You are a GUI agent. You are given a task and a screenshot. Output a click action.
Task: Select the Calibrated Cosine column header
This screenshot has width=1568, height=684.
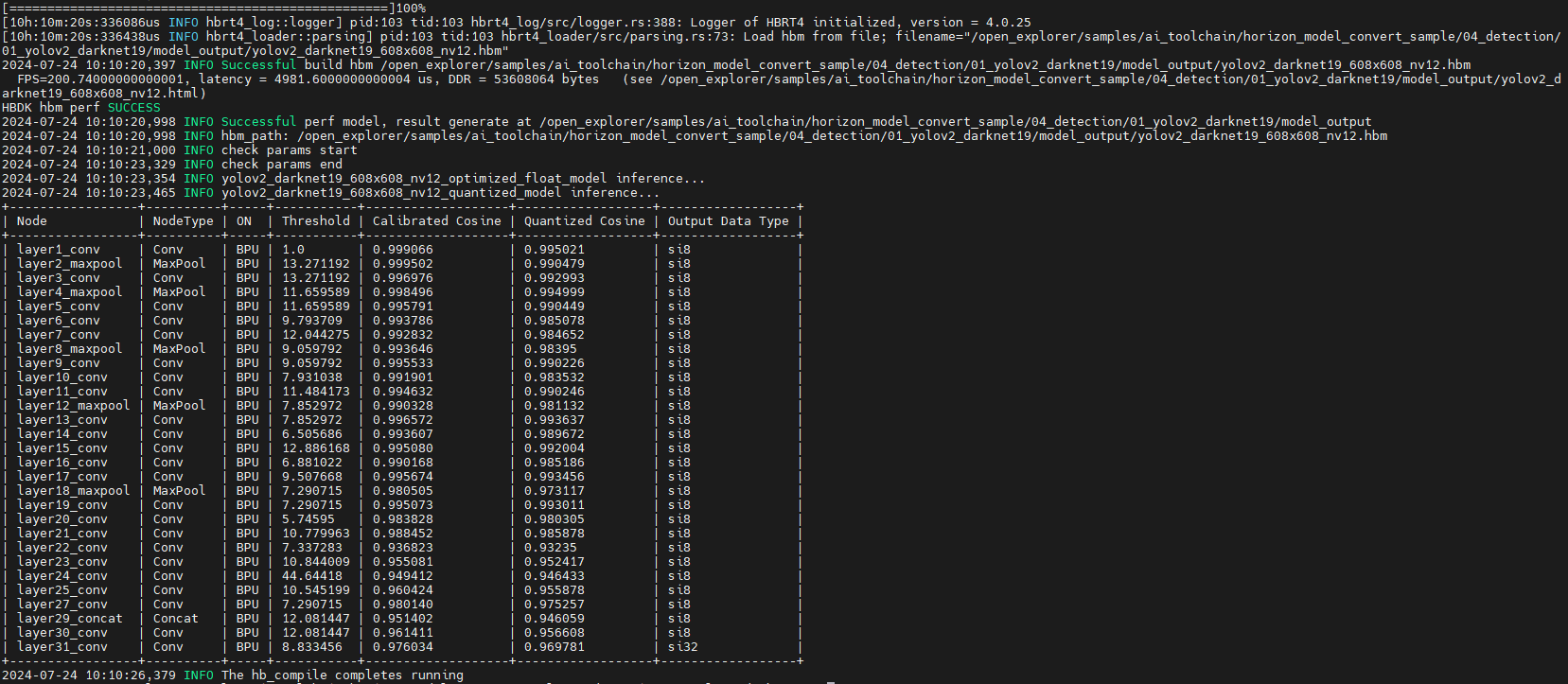(436, 221)
